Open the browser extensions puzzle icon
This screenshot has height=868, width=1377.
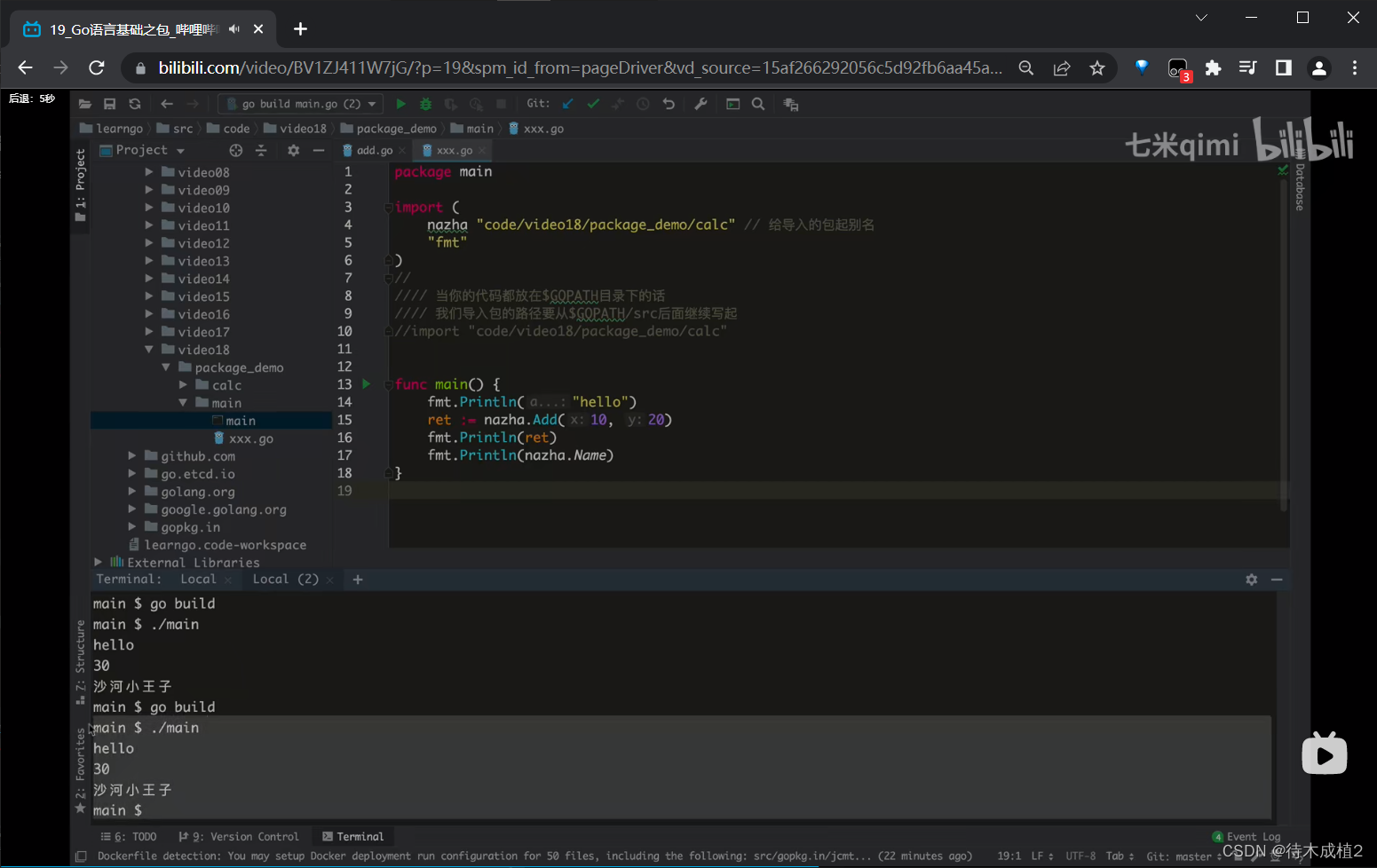click(1213, 68)
